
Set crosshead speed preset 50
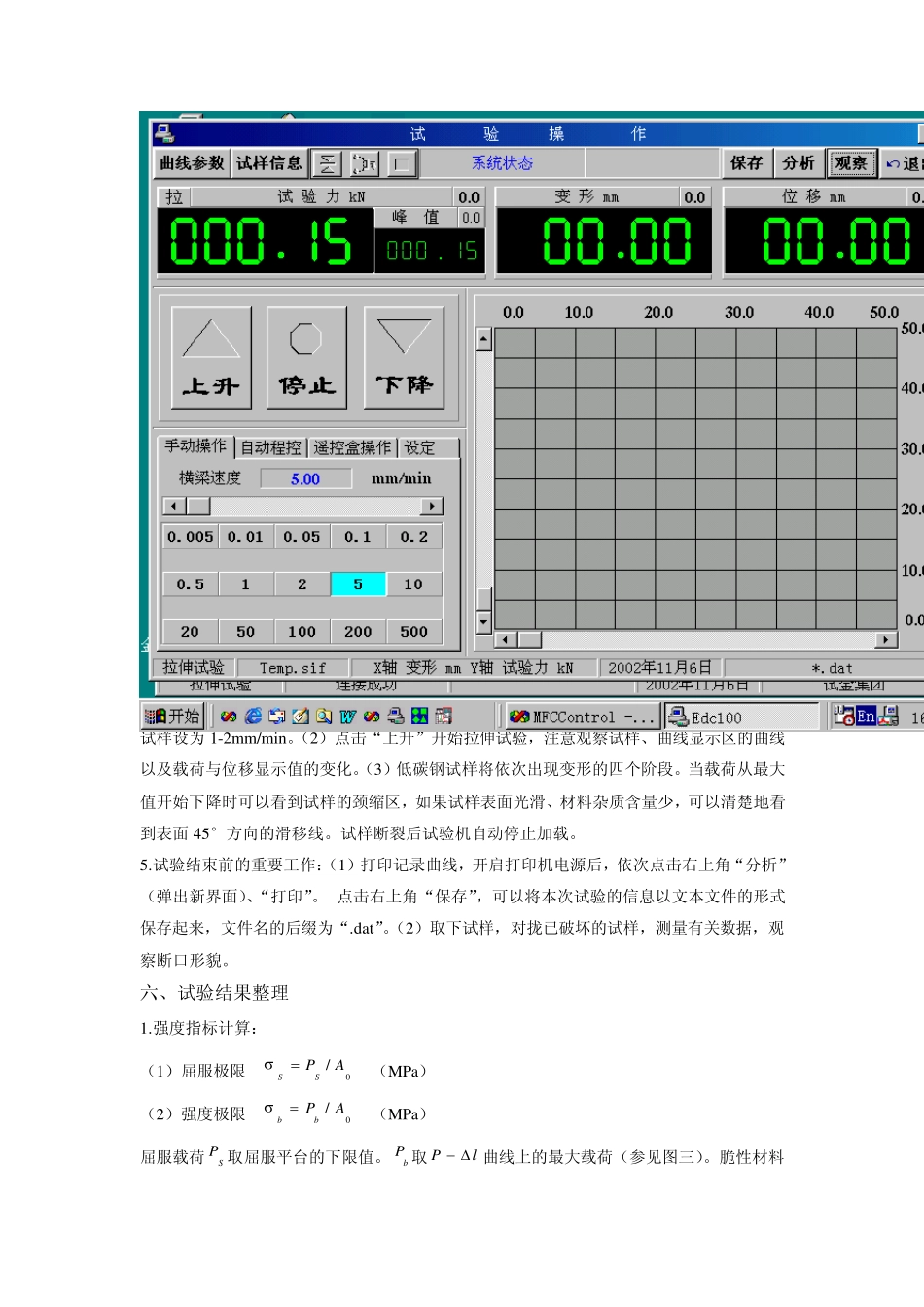[245, 632]
